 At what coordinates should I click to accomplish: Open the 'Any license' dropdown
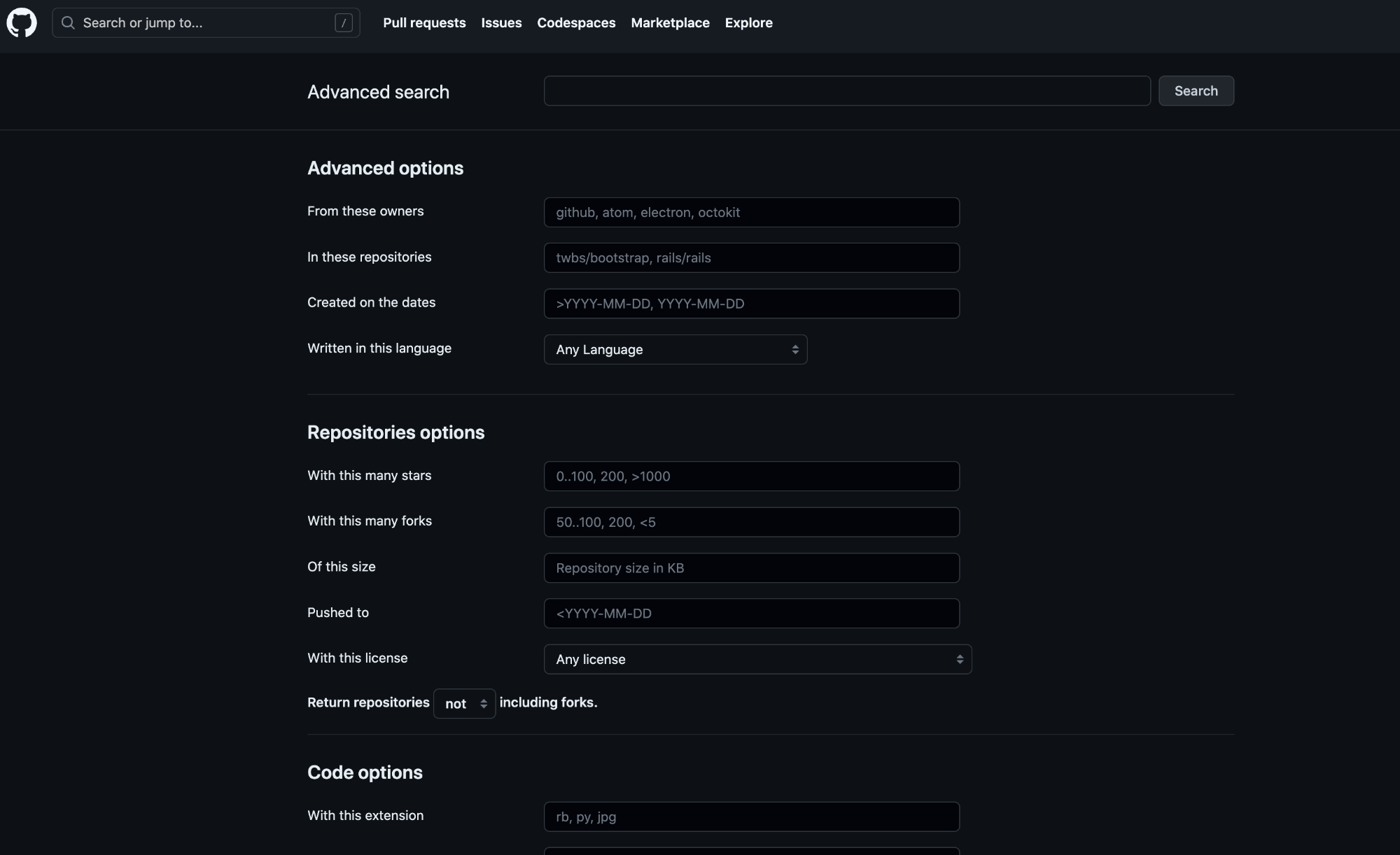757,659
